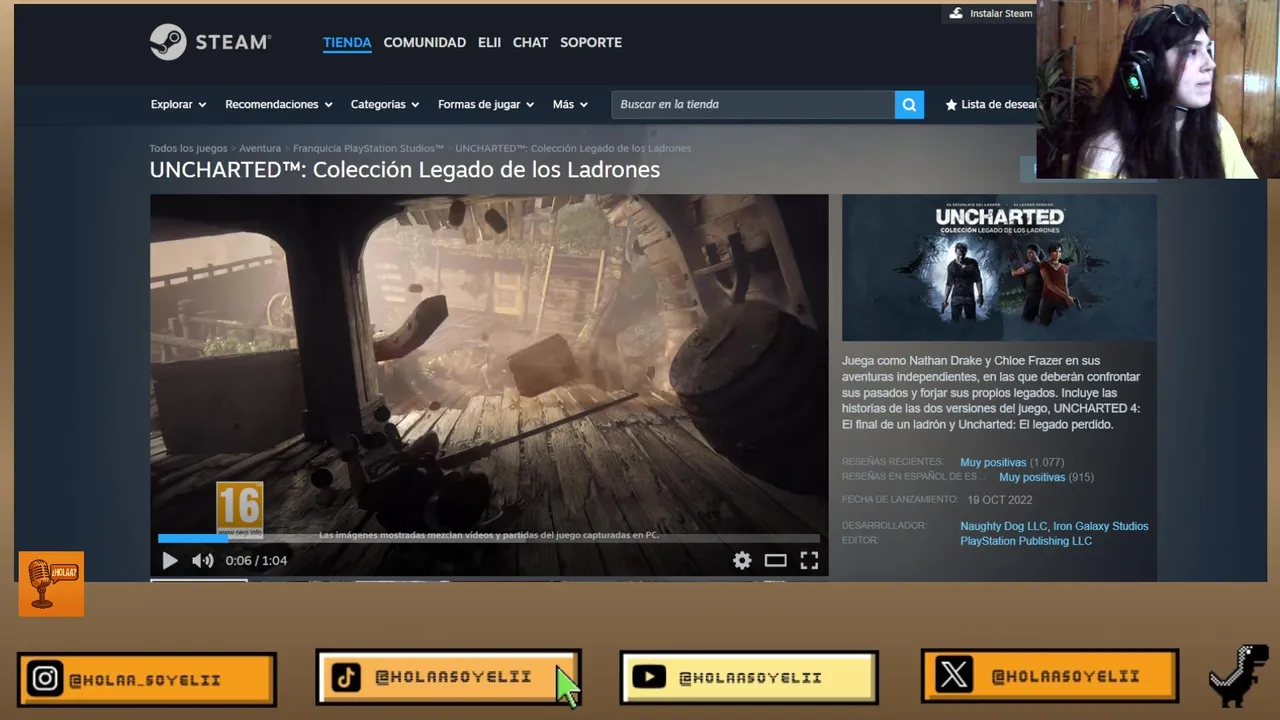
Task: Click the @HOLAASOYELII YouTube banner
Action: click(x=749, y=677)
